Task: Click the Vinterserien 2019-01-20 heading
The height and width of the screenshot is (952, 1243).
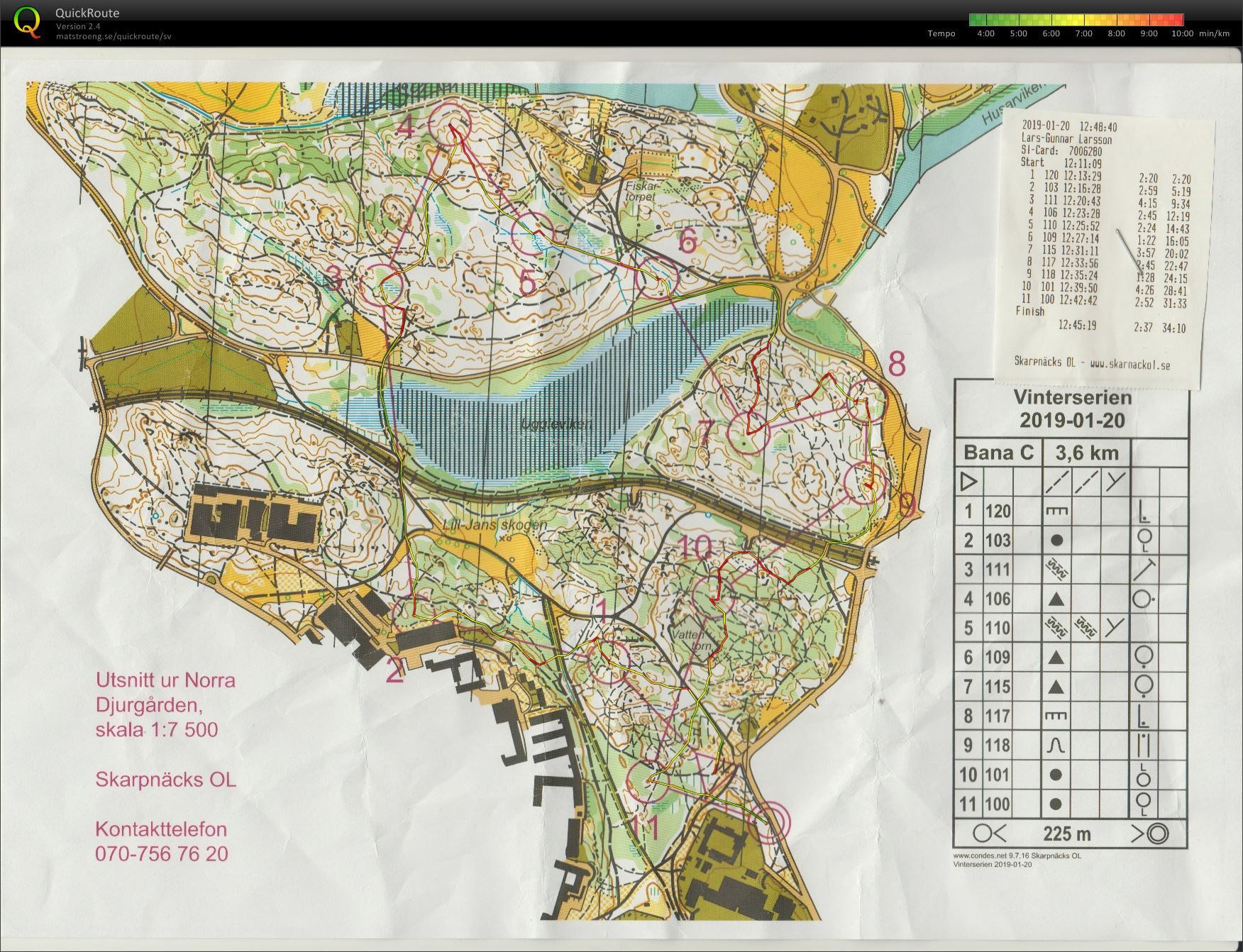Action: 1071,409
